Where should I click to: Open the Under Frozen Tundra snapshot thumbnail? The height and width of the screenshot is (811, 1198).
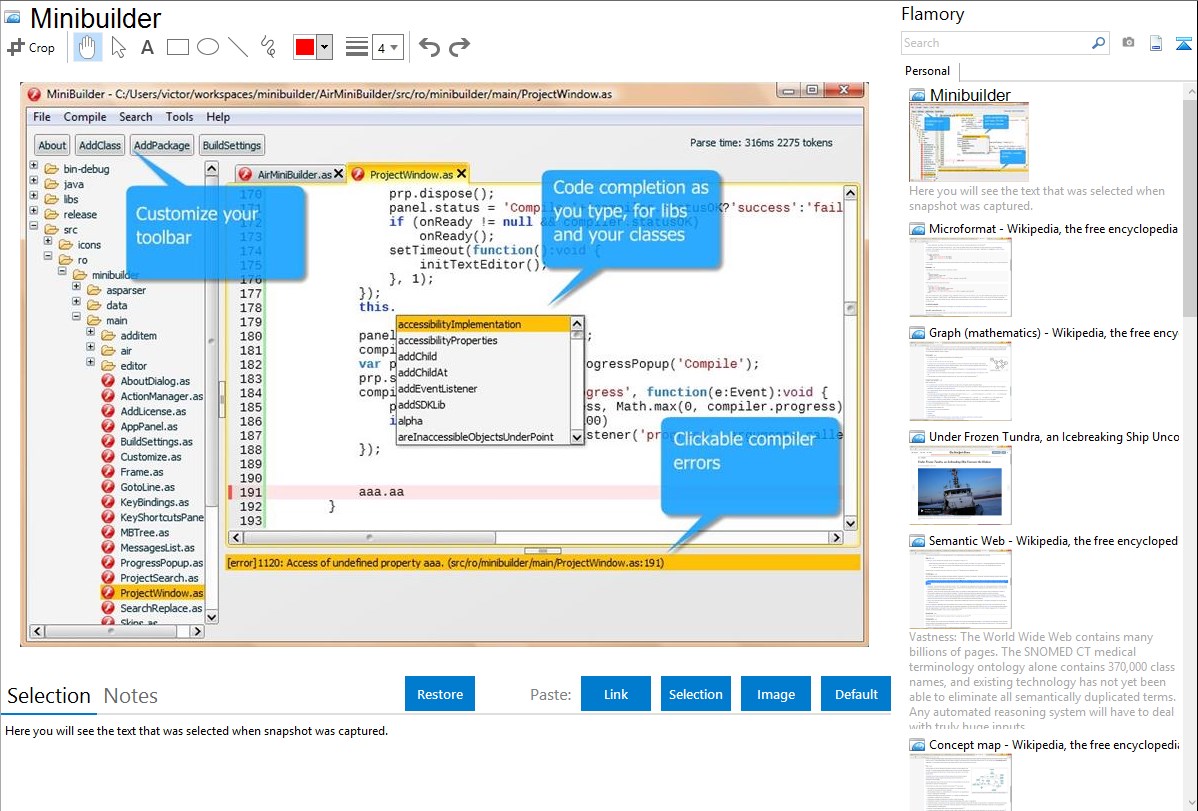point(960,485)
